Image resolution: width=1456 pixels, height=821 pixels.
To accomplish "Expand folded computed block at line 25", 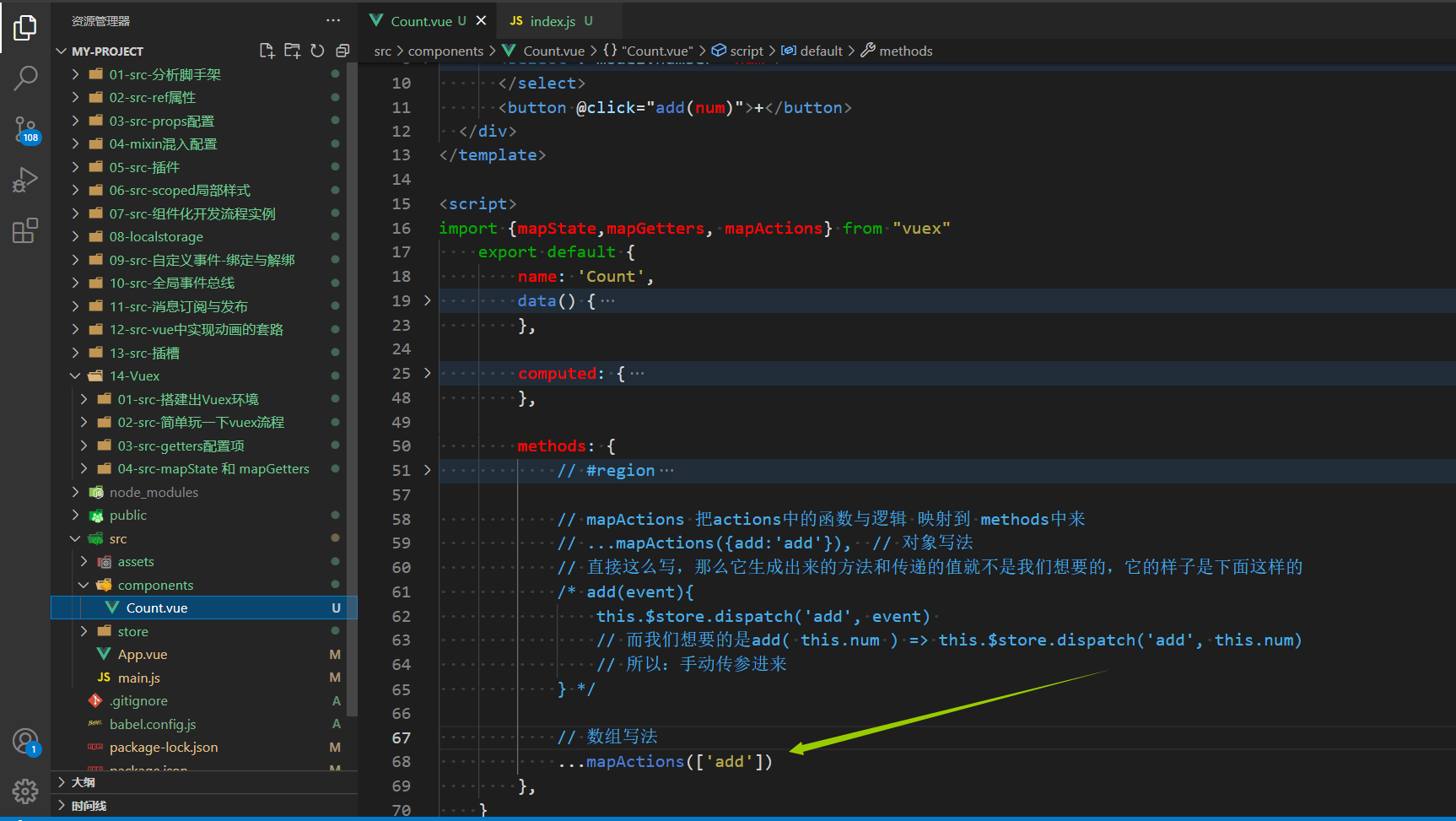I will point(427,373).
